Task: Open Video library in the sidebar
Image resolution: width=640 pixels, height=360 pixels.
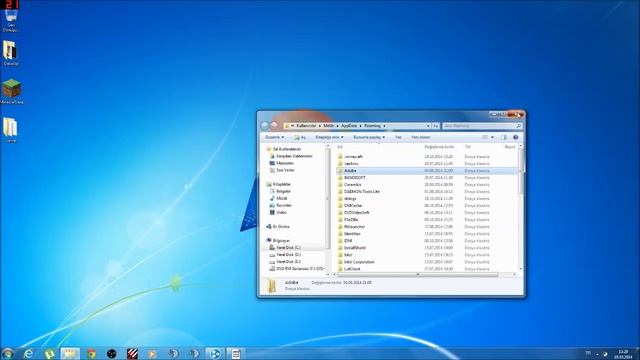Action: click(278, 212)
